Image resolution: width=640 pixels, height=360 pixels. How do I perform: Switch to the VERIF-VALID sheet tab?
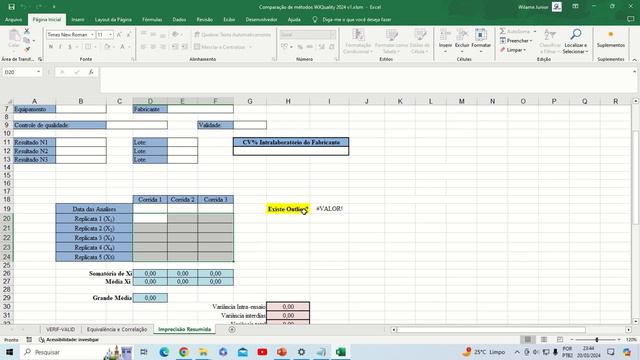pos(60,329)
